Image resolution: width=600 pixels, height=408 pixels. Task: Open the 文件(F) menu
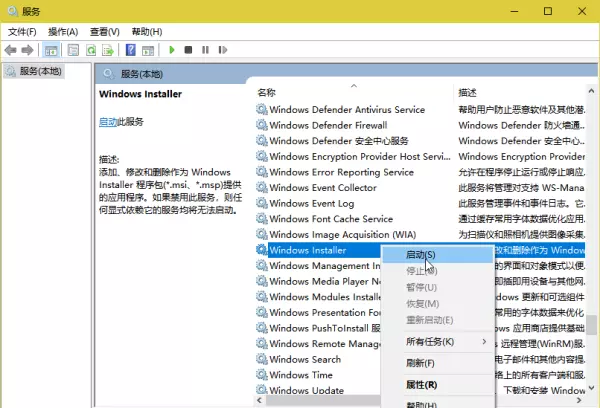pyautogui.click(x=22, y=32)
